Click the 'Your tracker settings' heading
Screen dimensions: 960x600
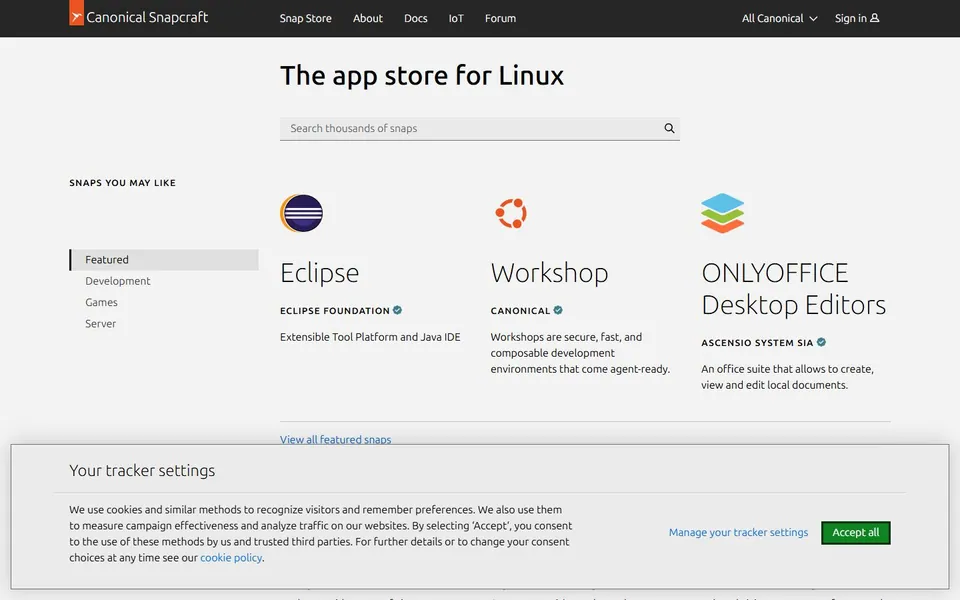coord(142,470)
